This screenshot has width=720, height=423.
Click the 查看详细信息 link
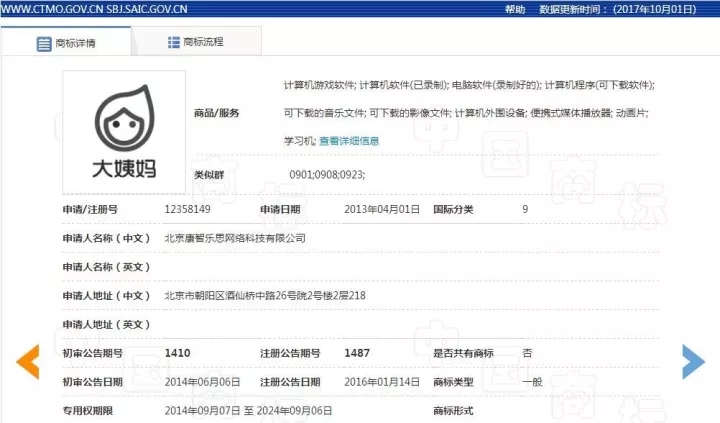pos(349,141)
